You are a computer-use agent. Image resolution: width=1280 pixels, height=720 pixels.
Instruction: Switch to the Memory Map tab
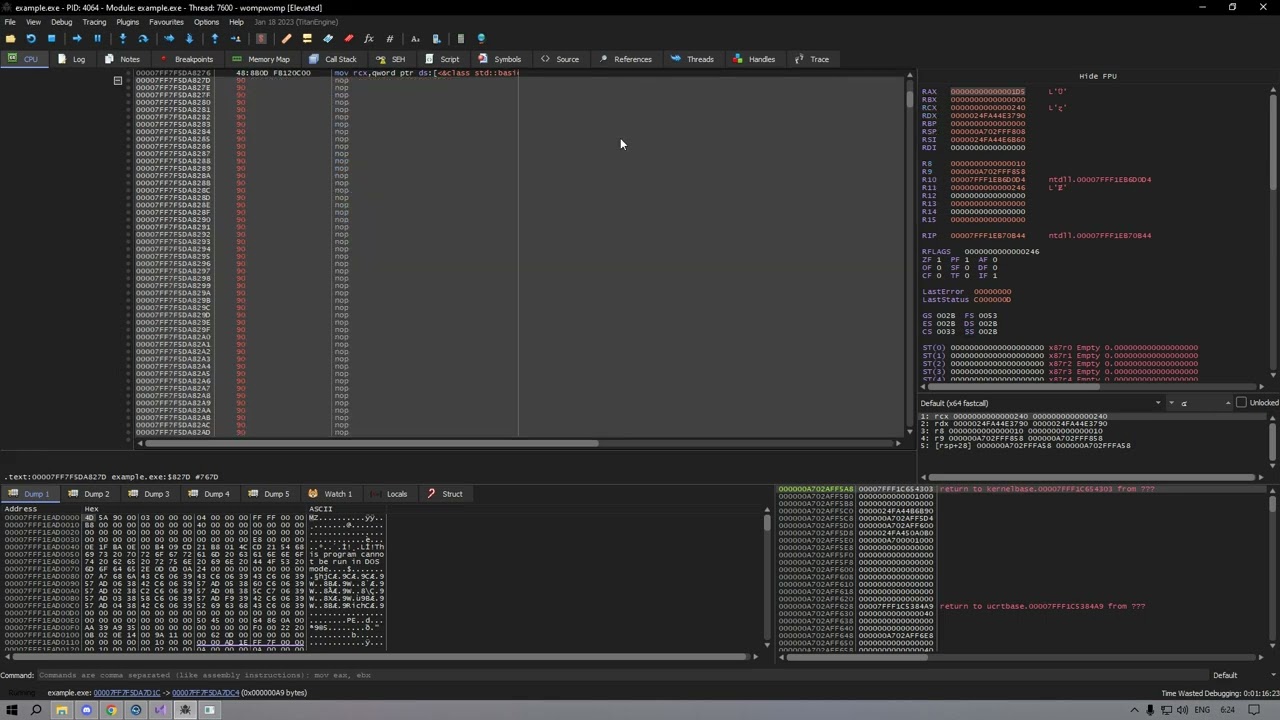click(x=261, y=59)
